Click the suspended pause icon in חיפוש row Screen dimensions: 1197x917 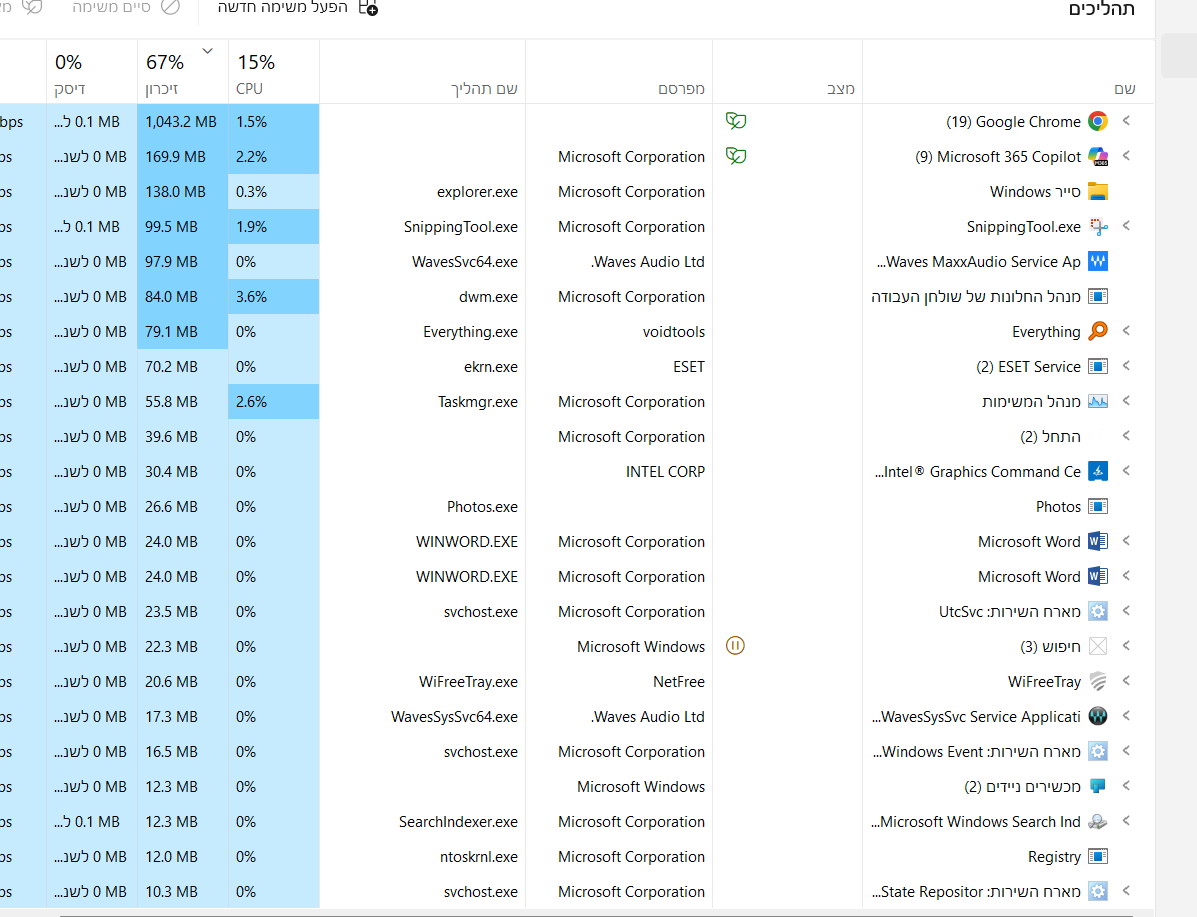[736, 646]
